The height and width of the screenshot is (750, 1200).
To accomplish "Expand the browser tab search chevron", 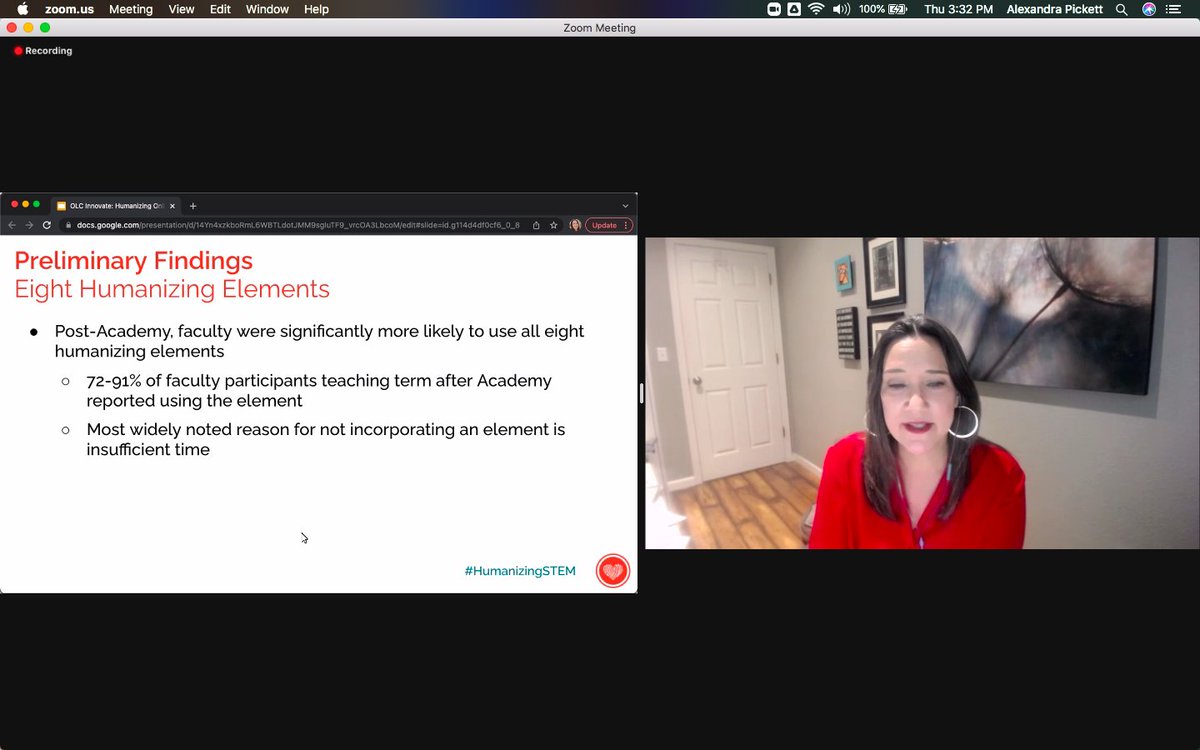I will click(x=625, y=206).
